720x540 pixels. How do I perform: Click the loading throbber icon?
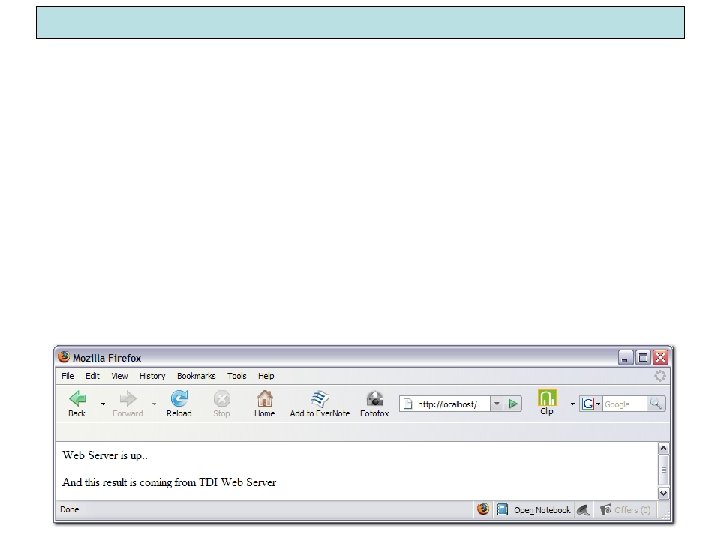tap(660, 376)
